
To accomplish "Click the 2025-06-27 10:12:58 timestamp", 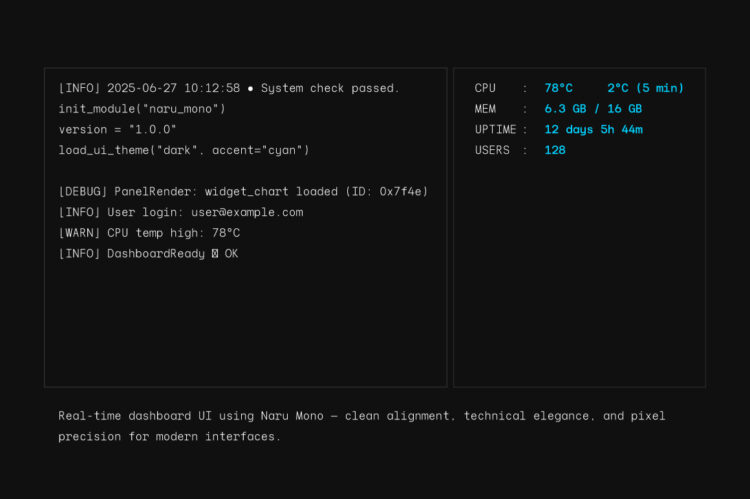I will point(173,88).
